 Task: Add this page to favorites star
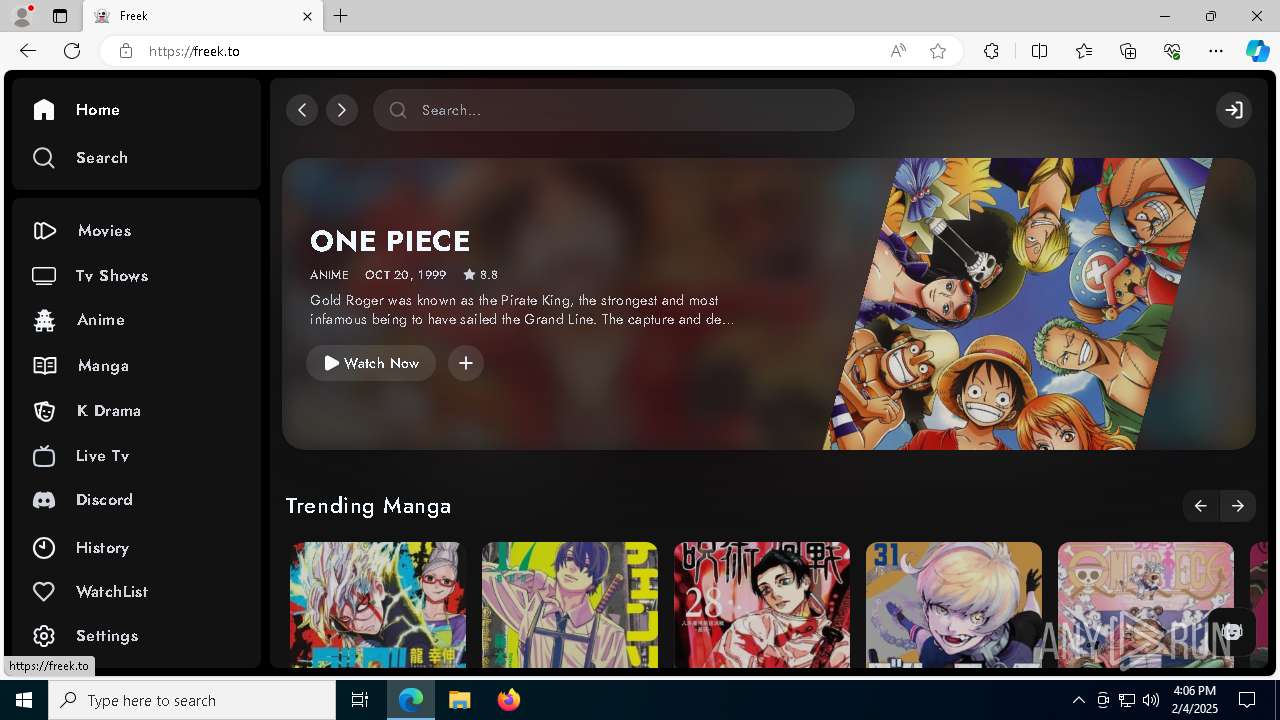tap(938, 51)
